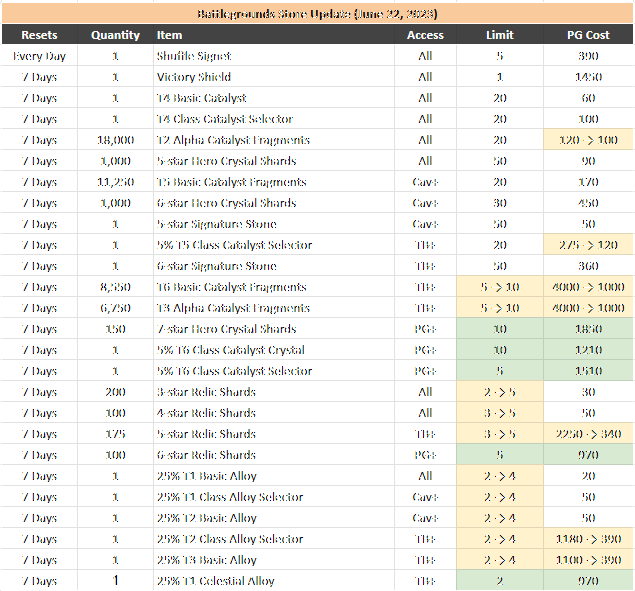Select the 3-star Relic Shards cell
Image resolution: width=635 pixels, height=591 pixels.
click(274, 392)
